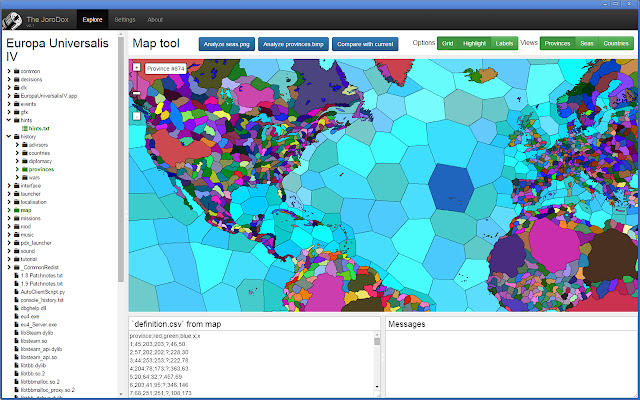Click Analyze provinces.bmp button
Image resolution: width=640 pixels, height=400 pixels.
[293, 44]
